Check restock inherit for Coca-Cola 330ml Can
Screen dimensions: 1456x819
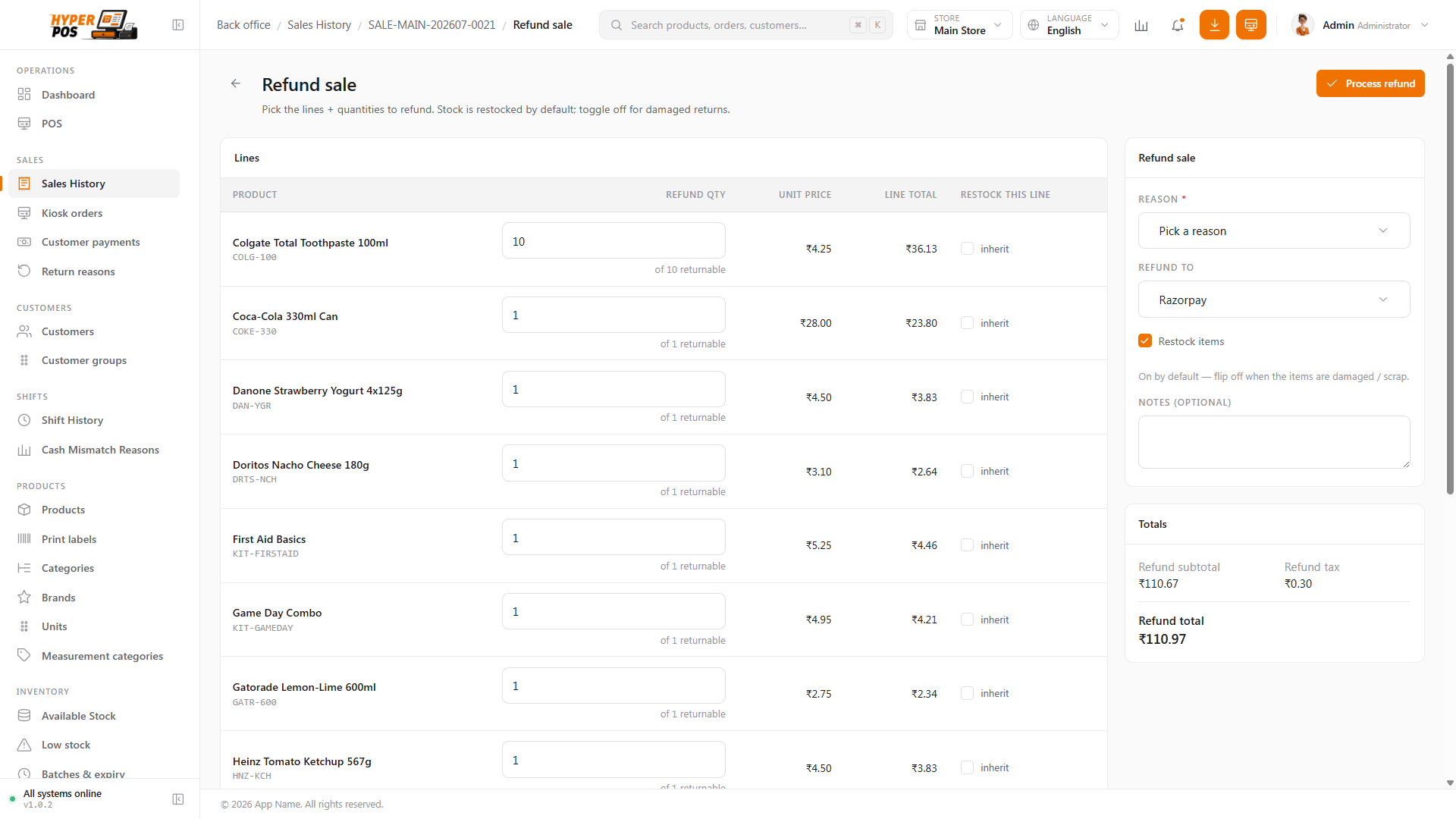coord(967,323)
